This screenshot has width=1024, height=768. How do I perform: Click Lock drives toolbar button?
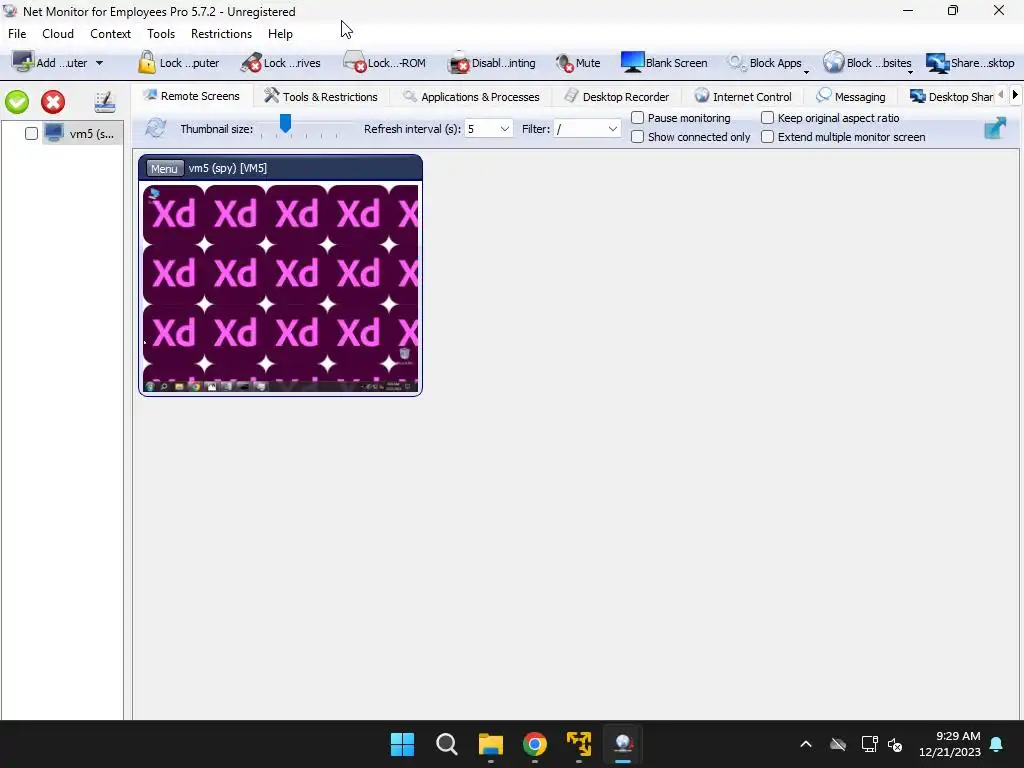(280, 63)
